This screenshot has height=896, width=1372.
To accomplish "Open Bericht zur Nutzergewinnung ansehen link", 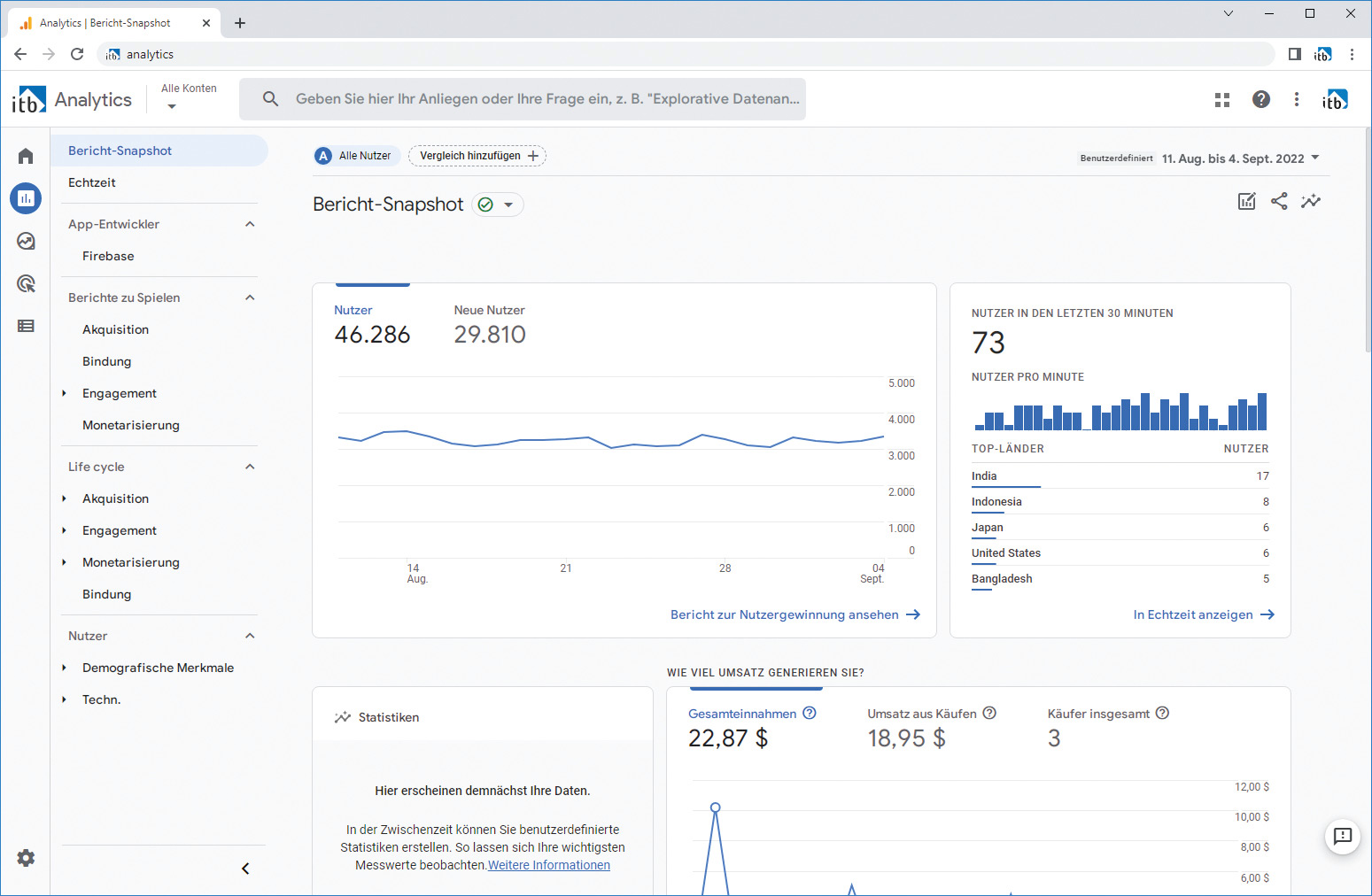I will click(795, 614).
